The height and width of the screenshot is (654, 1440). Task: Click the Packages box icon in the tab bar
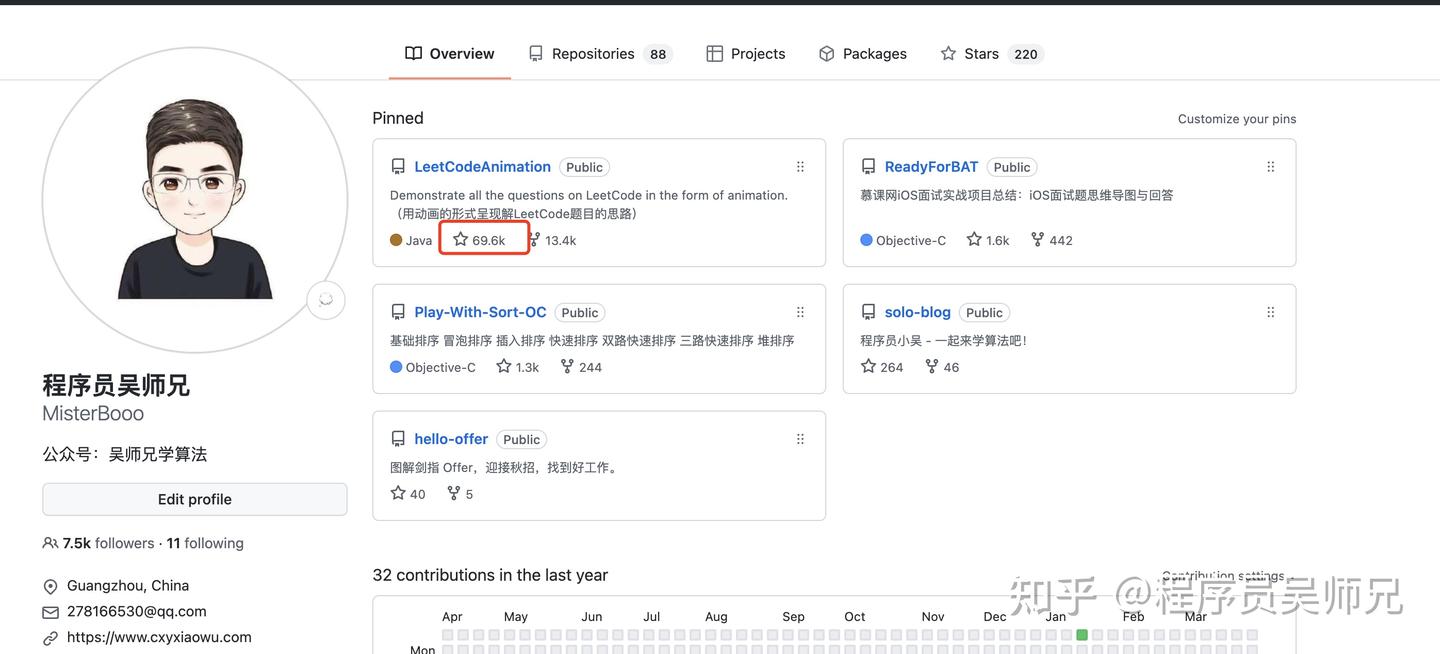pyautogui.click(x=826, y=53)
